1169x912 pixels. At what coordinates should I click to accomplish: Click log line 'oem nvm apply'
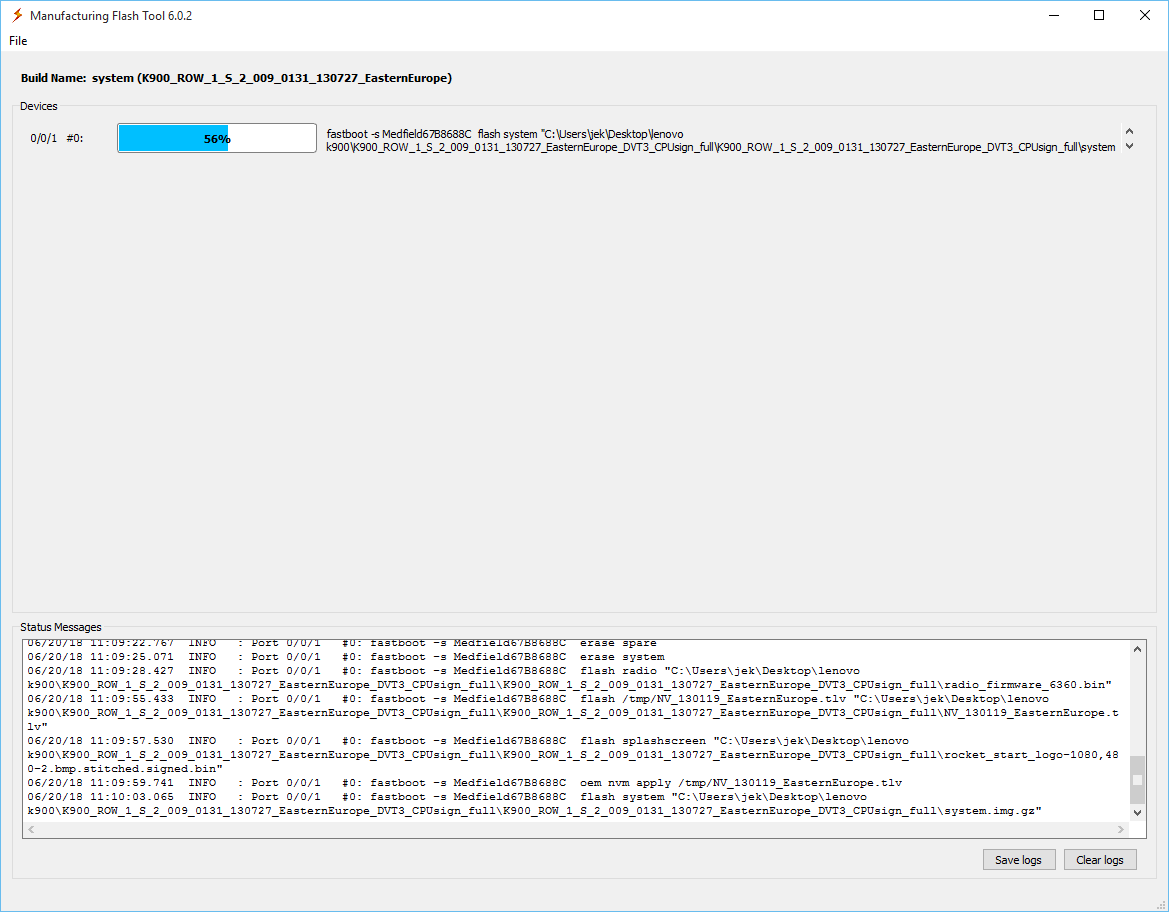[x=464, y=783]
